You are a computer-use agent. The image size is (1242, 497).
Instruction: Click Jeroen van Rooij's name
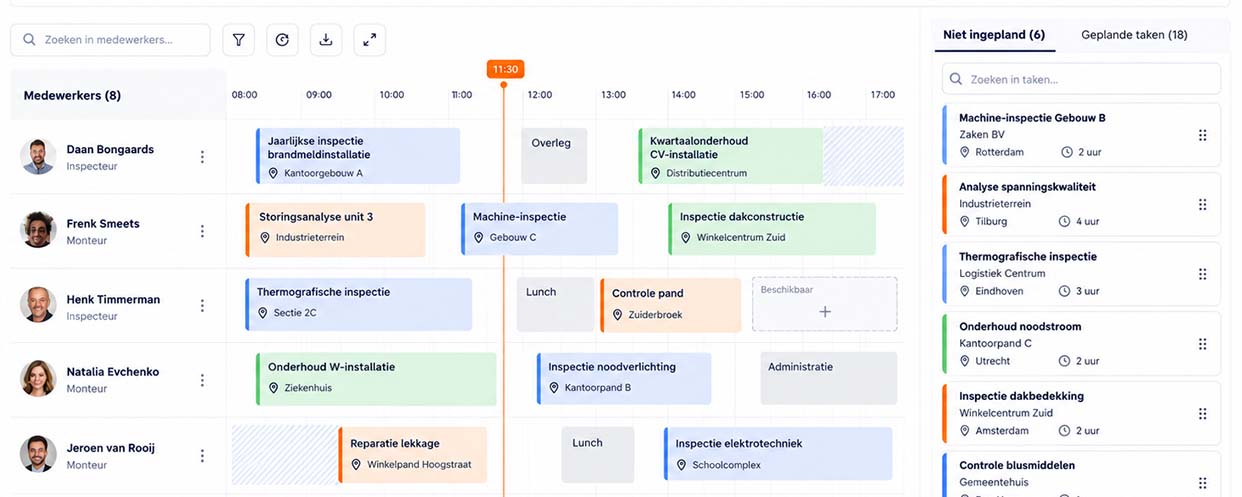click(x=110, y=448)
